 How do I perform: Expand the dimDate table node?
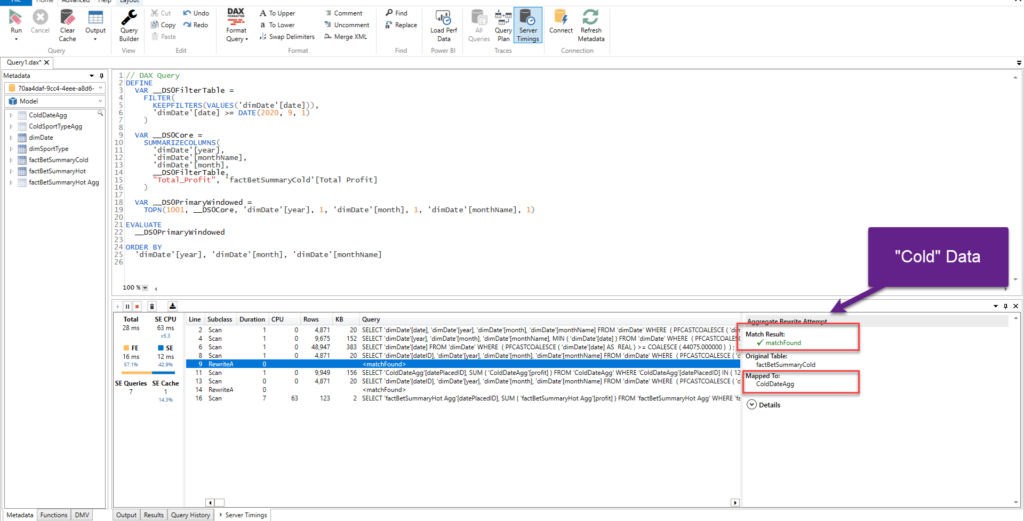[10, 137]
